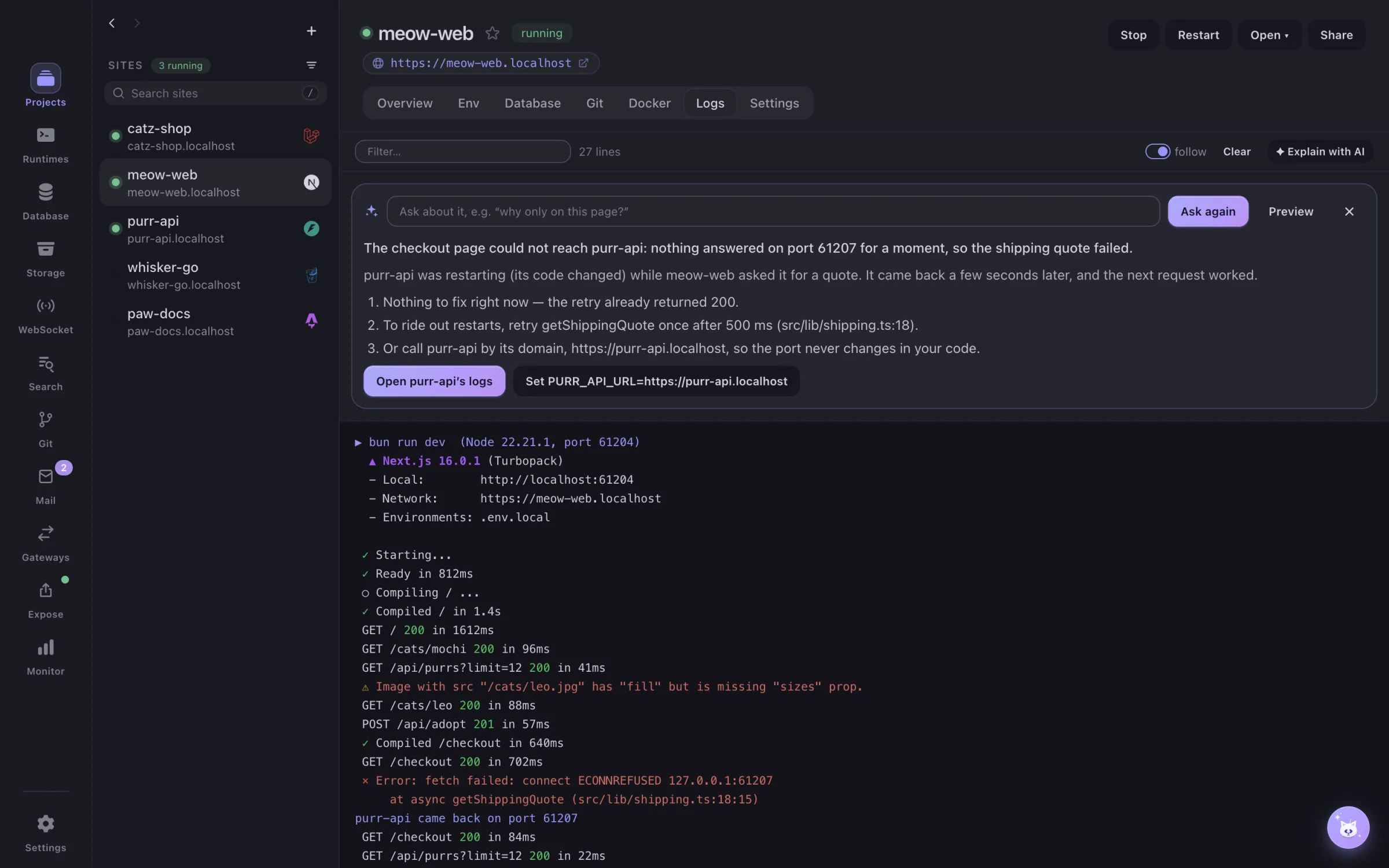Open the Database sidebar section
The image size is (1389, 868).
45,201
